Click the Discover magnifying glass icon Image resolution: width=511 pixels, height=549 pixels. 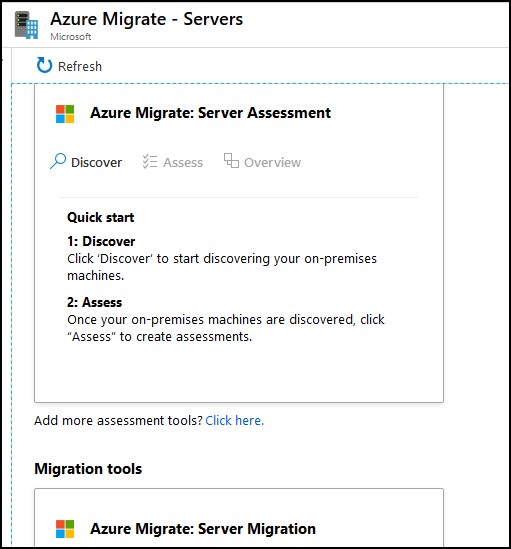(x=58, y=161)
